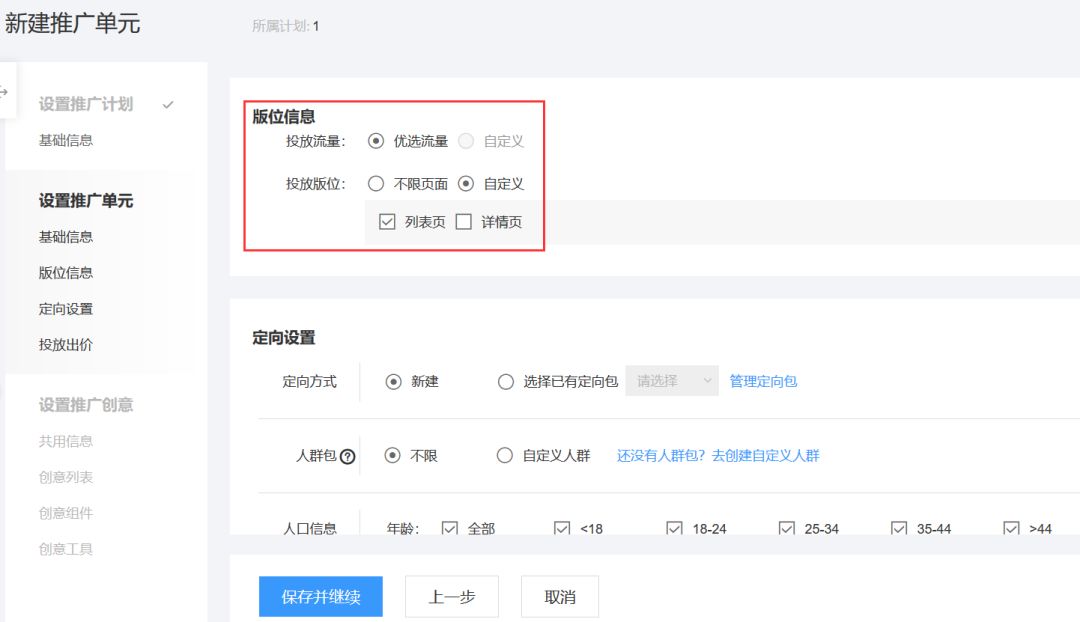Click the 上一步 button

click(452, 597)
